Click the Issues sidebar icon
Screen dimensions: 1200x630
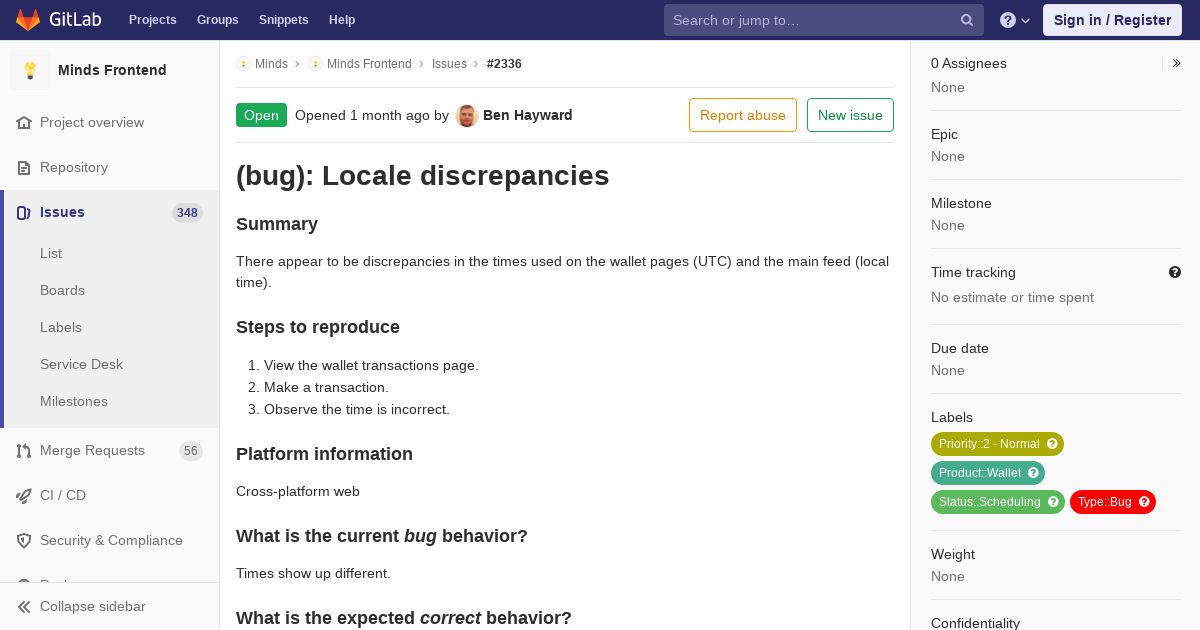(24, 212)
